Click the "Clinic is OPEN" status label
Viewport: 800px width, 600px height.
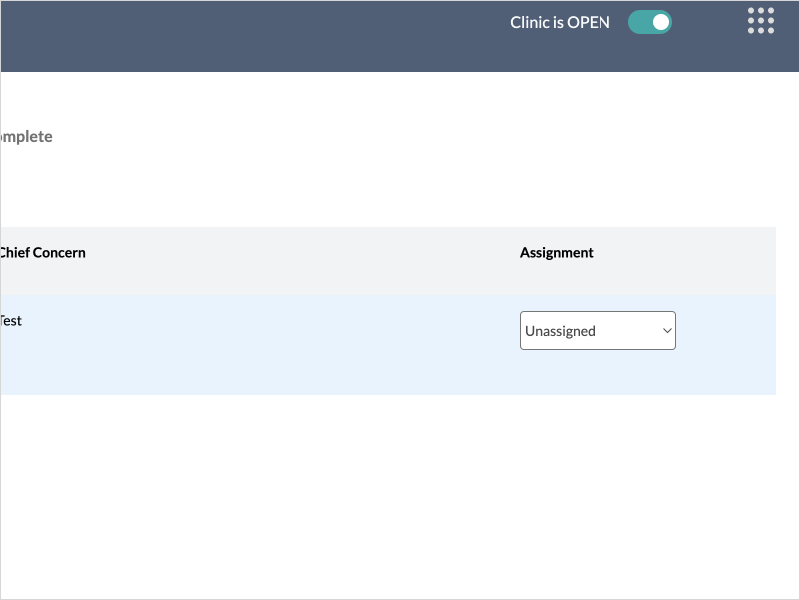pos(559,22)
